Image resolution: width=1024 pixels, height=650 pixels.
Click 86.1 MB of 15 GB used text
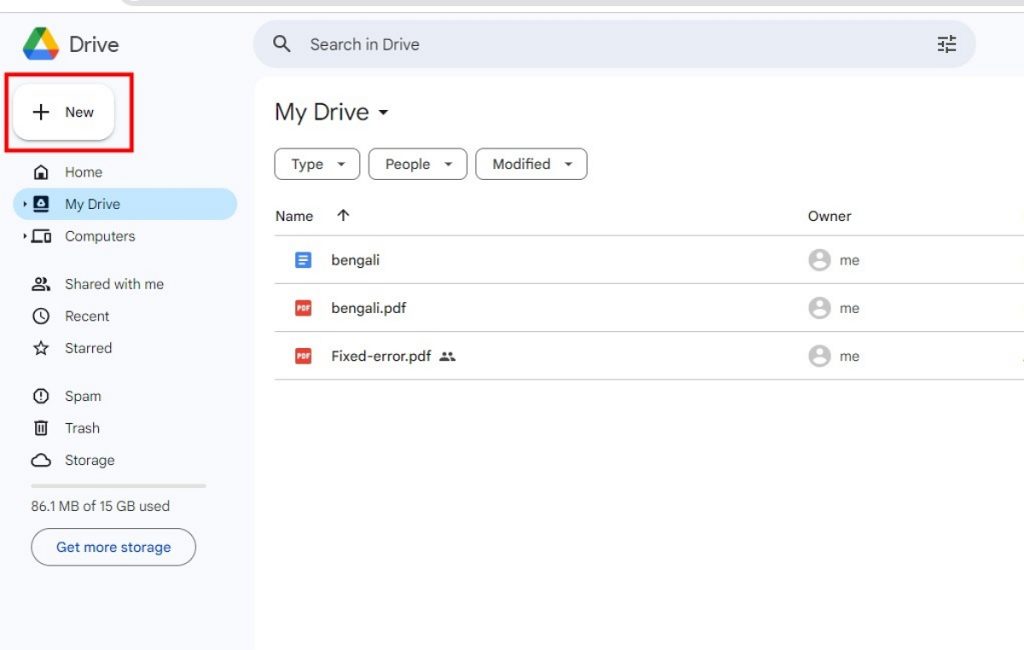(100, 506)
